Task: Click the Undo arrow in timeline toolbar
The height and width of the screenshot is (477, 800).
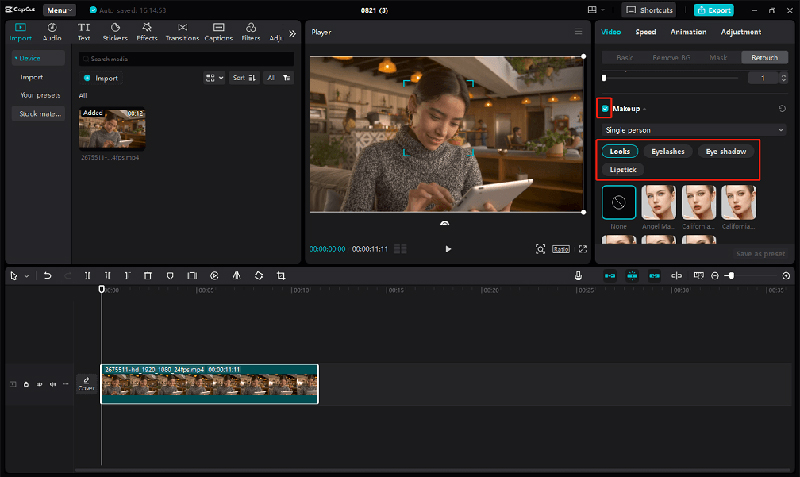Action: [x=47, y=275]
